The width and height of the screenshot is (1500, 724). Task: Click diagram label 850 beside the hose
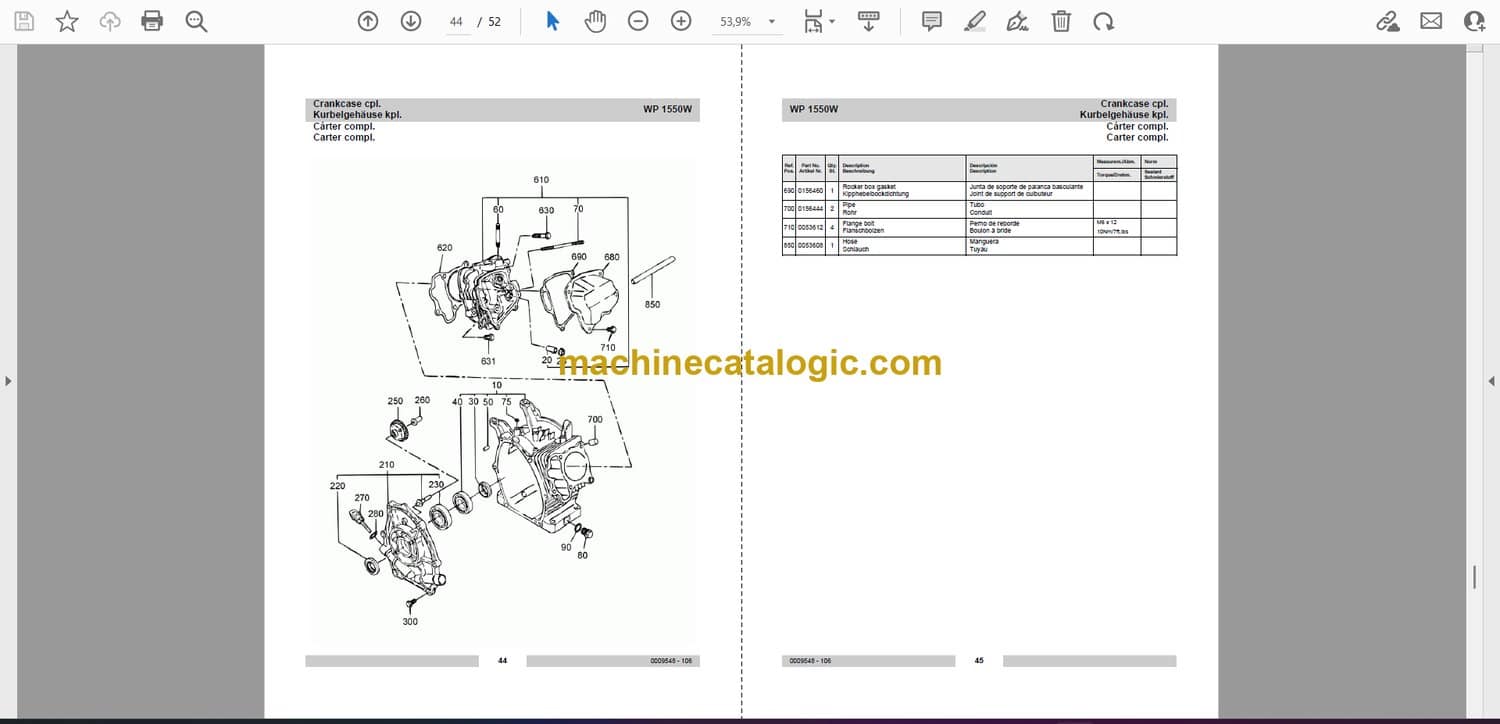pos(652,304)
